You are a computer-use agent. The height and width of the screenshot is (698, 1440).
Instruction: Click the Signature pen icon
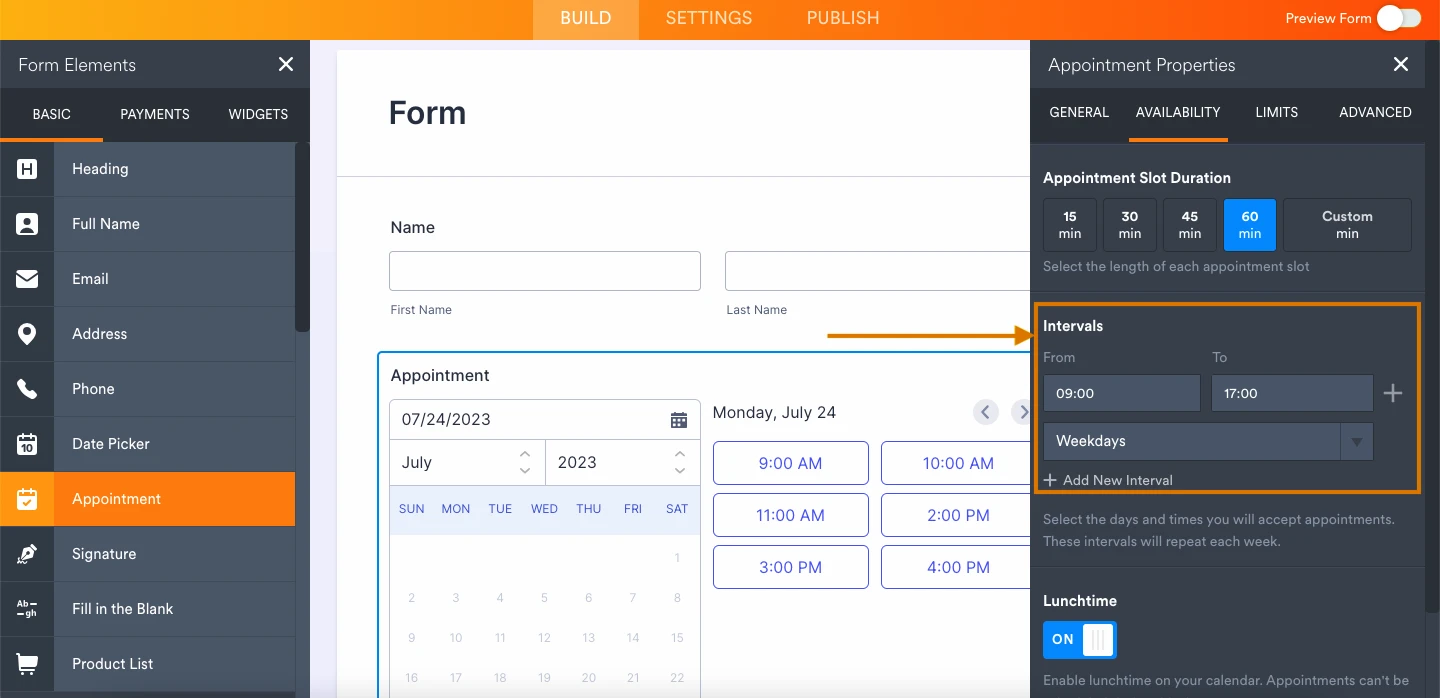[27, 554]
